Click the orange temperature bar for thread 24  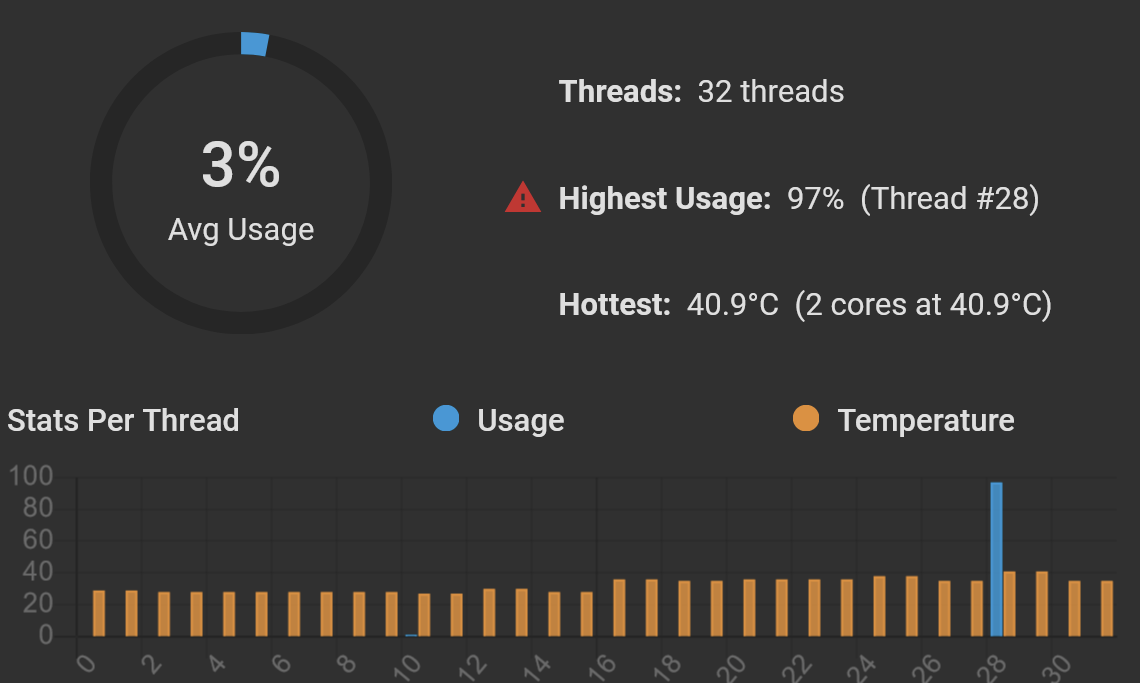pos(879,606)
